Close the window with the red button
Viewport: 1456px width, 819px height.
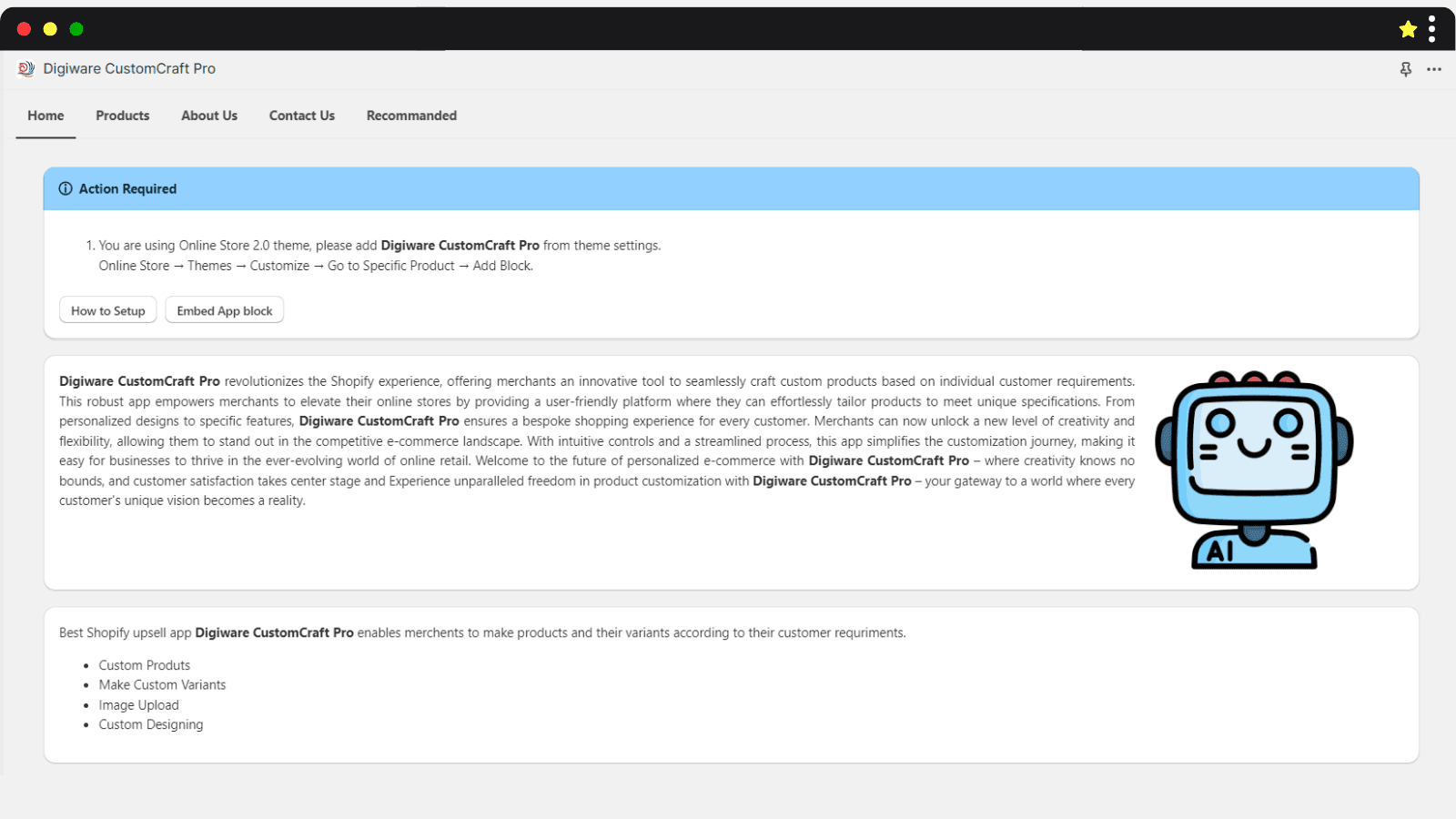[x=25, y=29]
